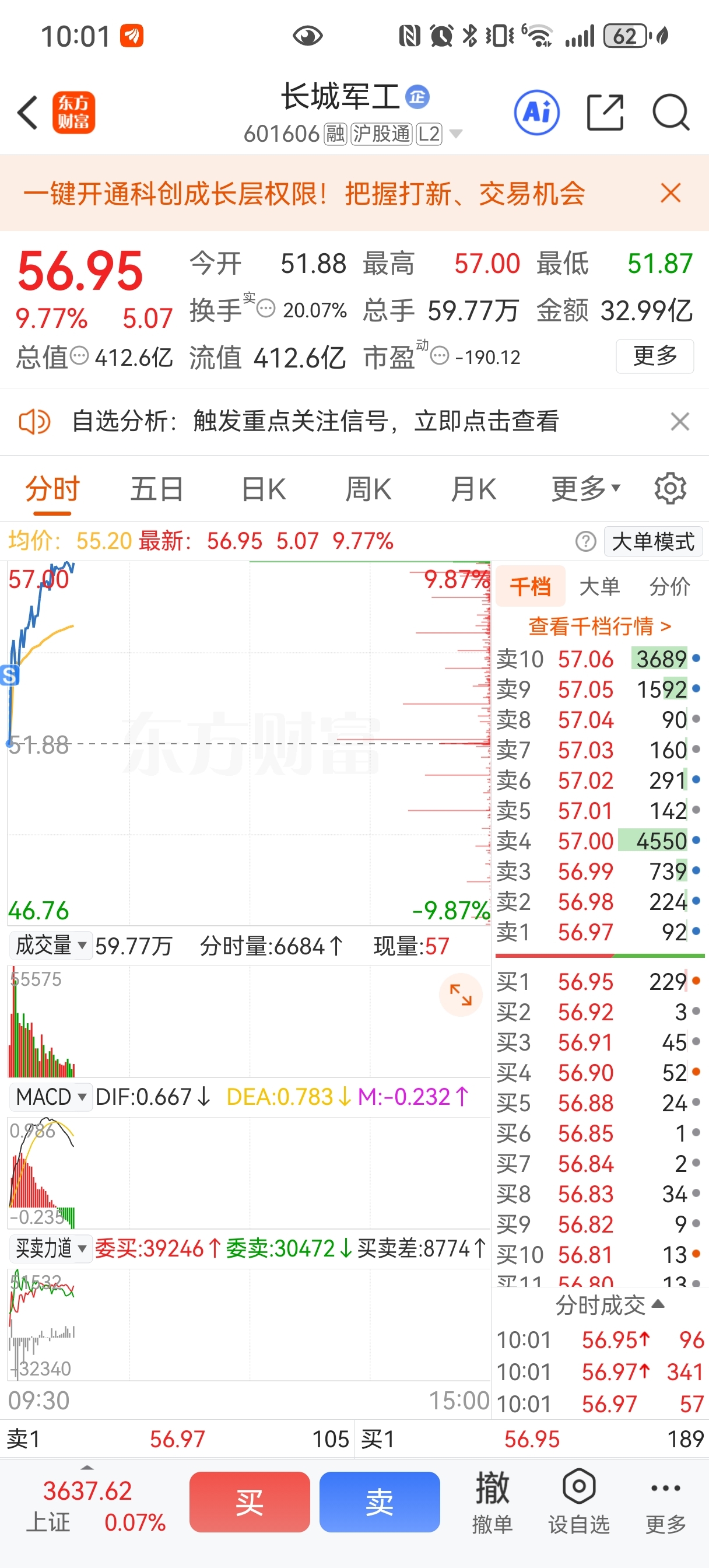Screen dimensions: 709x1568
Task: Tap the 3637.62 上证 index value
Action: point(87,1490)
